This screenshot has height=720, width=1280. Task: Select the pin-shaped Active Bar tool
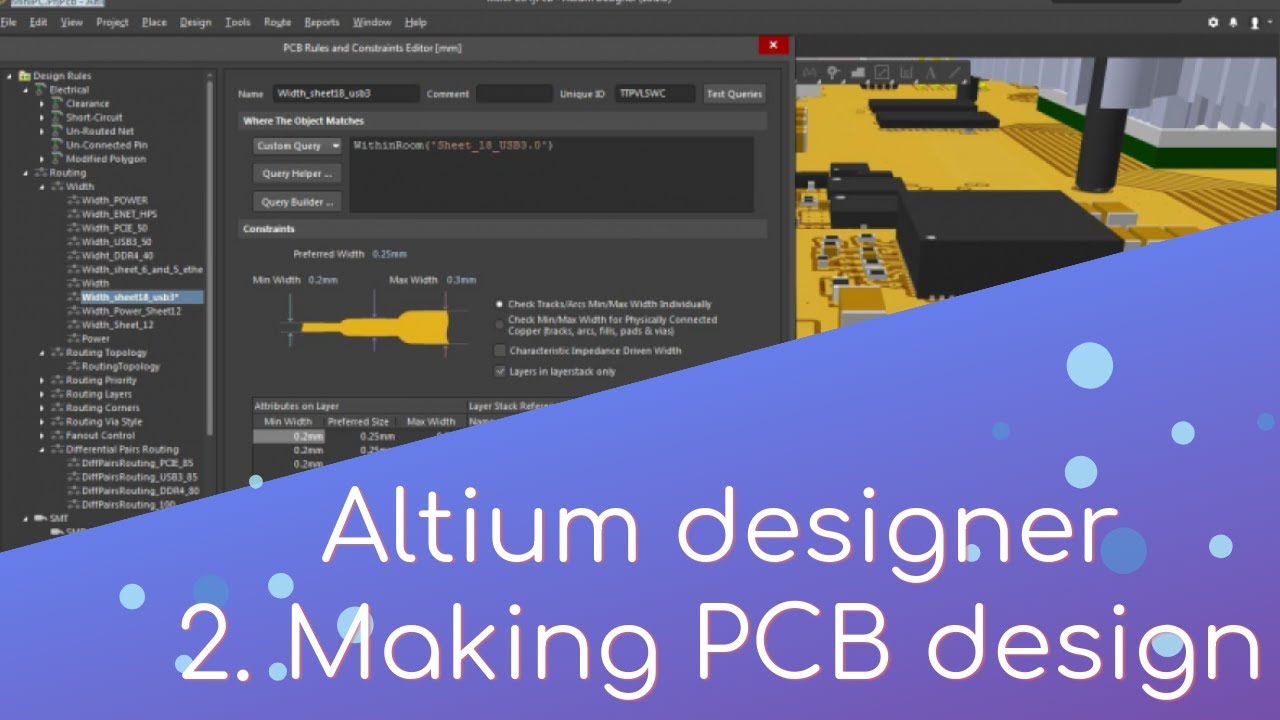point(832,72)
